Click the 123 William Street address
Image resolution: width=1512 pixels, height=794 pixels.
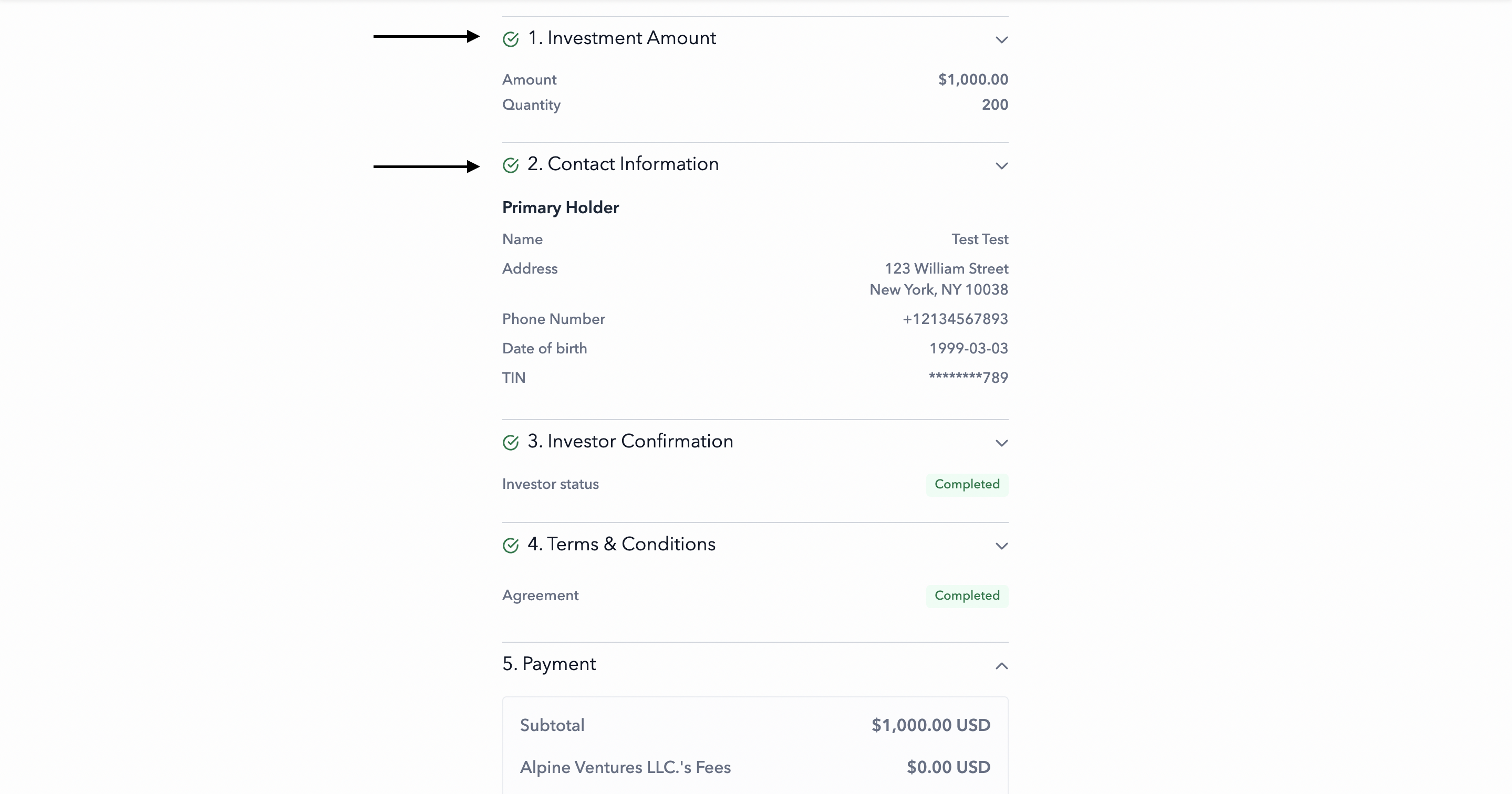pos(946,269)
